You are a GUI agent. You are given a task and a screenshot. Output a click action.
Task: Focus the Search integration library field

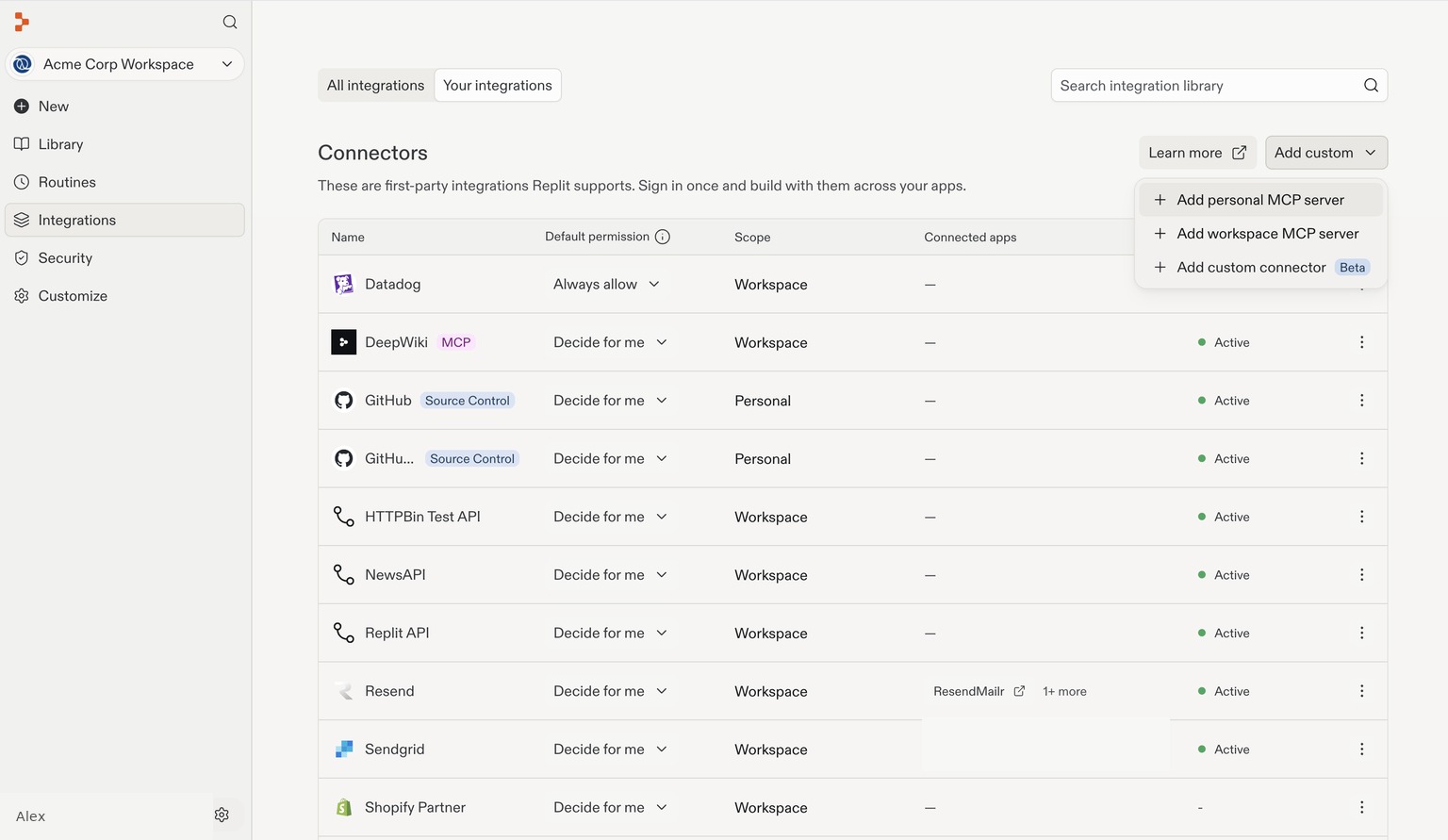click(x=1219, y=86)
